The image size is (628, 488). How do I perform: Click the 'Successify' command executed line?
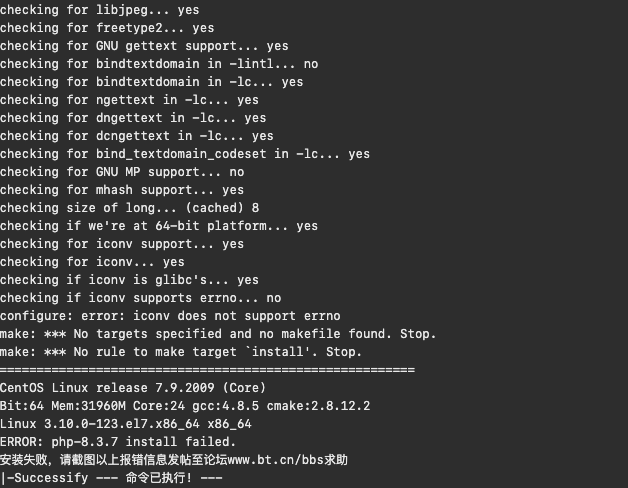(x=111, y=478)
